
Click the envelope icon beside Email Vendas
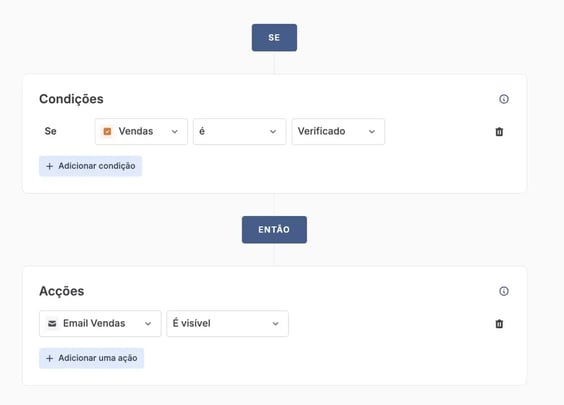(x=52, y=323)
